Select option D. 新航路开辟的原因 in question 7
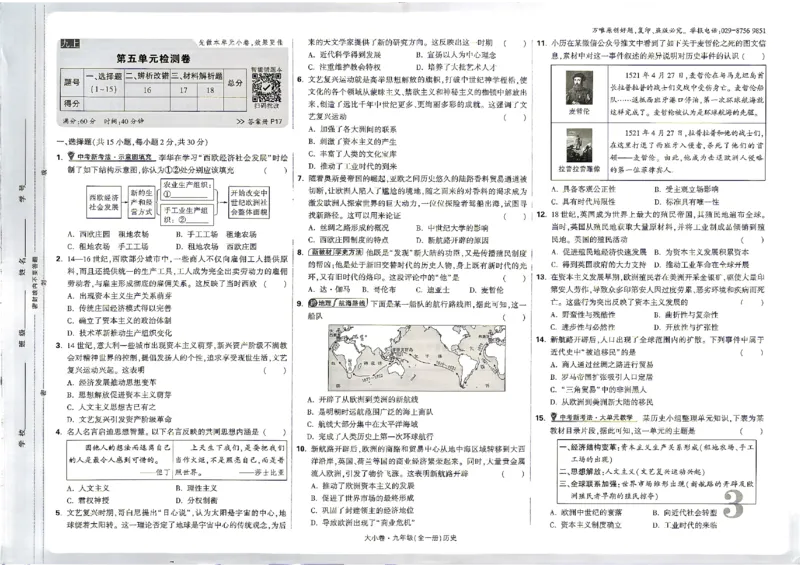Screen dimensions: 800x567 pos(452,240)
